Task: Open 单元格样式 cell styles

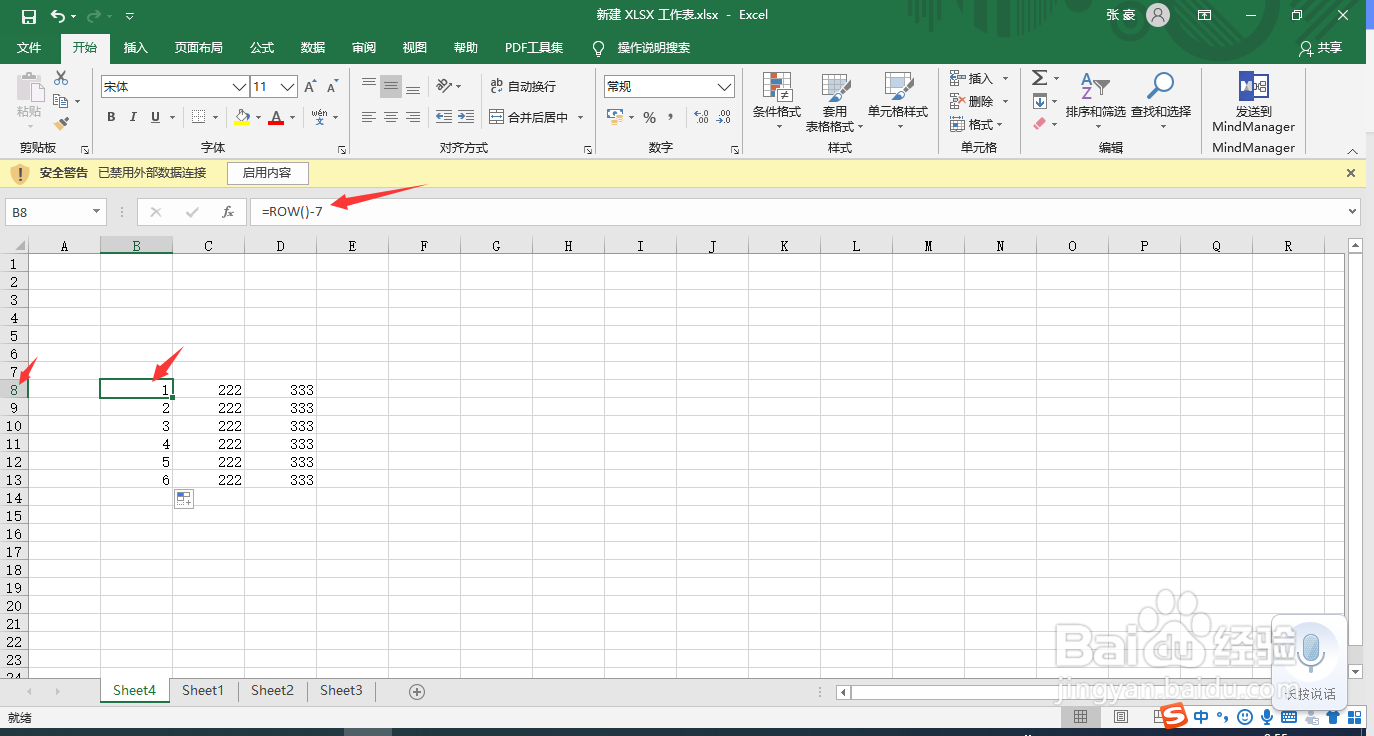Action: (x=898, y=102)
